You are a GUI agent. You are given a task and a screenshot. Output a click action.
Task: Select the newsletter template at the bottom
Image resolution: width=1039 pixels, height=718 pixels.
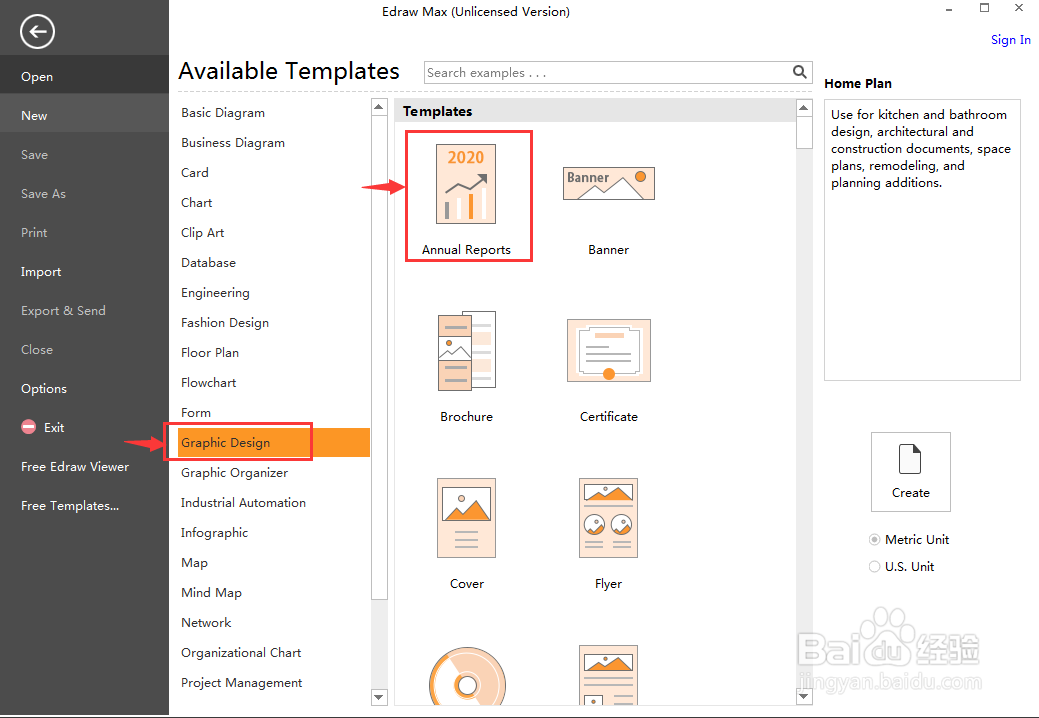[x=608, y=675]
